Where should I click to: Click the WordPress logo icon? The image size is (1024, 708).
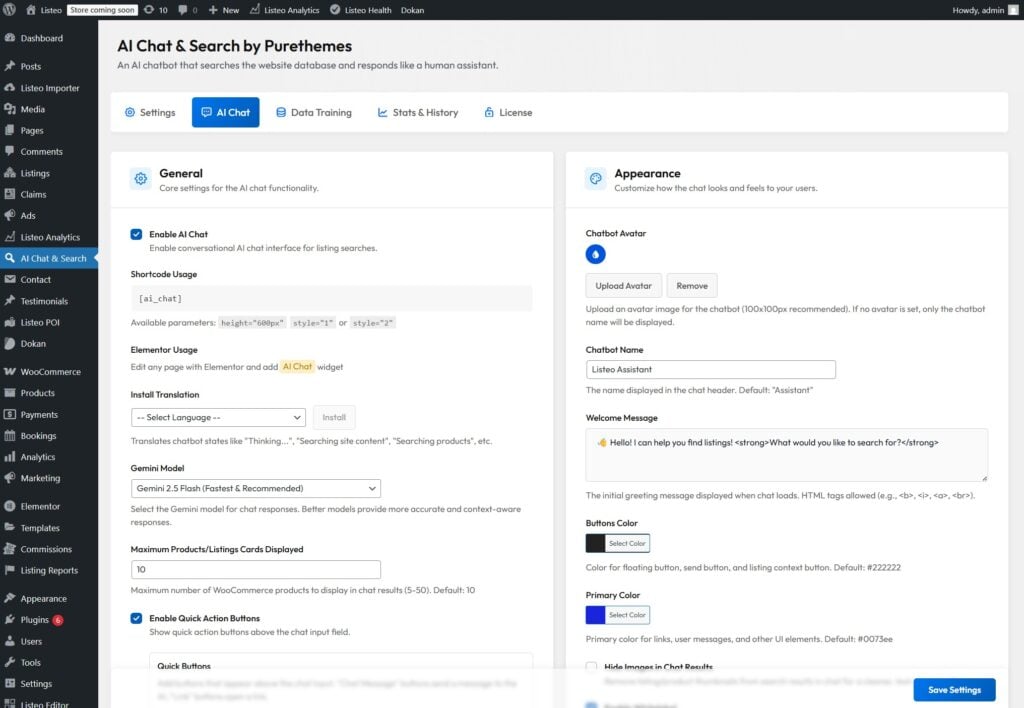click(11, 10)
